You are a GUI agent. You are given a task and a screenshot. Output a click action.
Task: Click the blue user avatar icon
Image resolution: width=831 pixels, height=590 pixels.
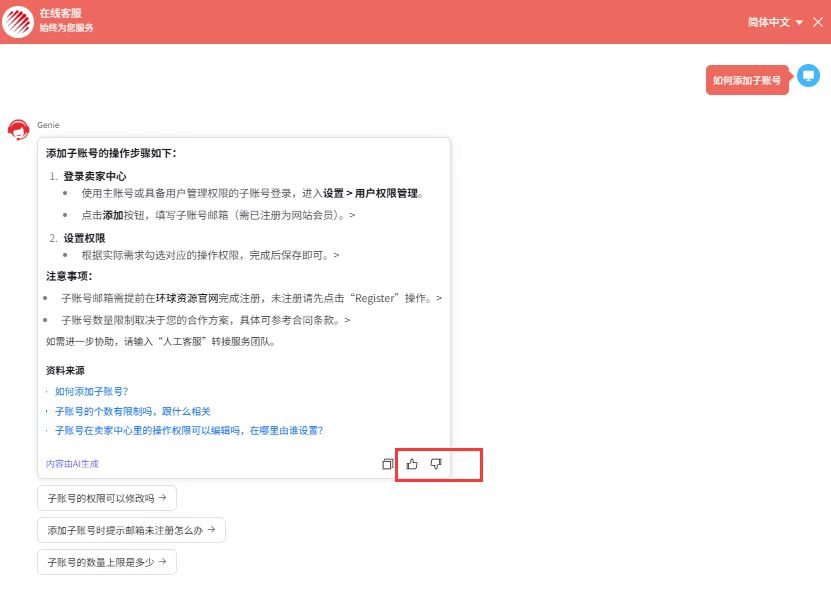pos(808,76)
